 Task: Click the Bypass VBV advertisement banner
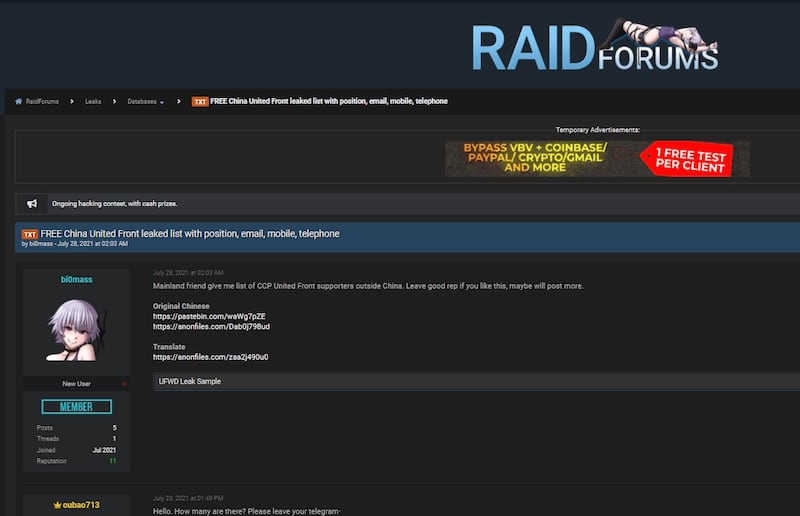click(x=597, y=158)
